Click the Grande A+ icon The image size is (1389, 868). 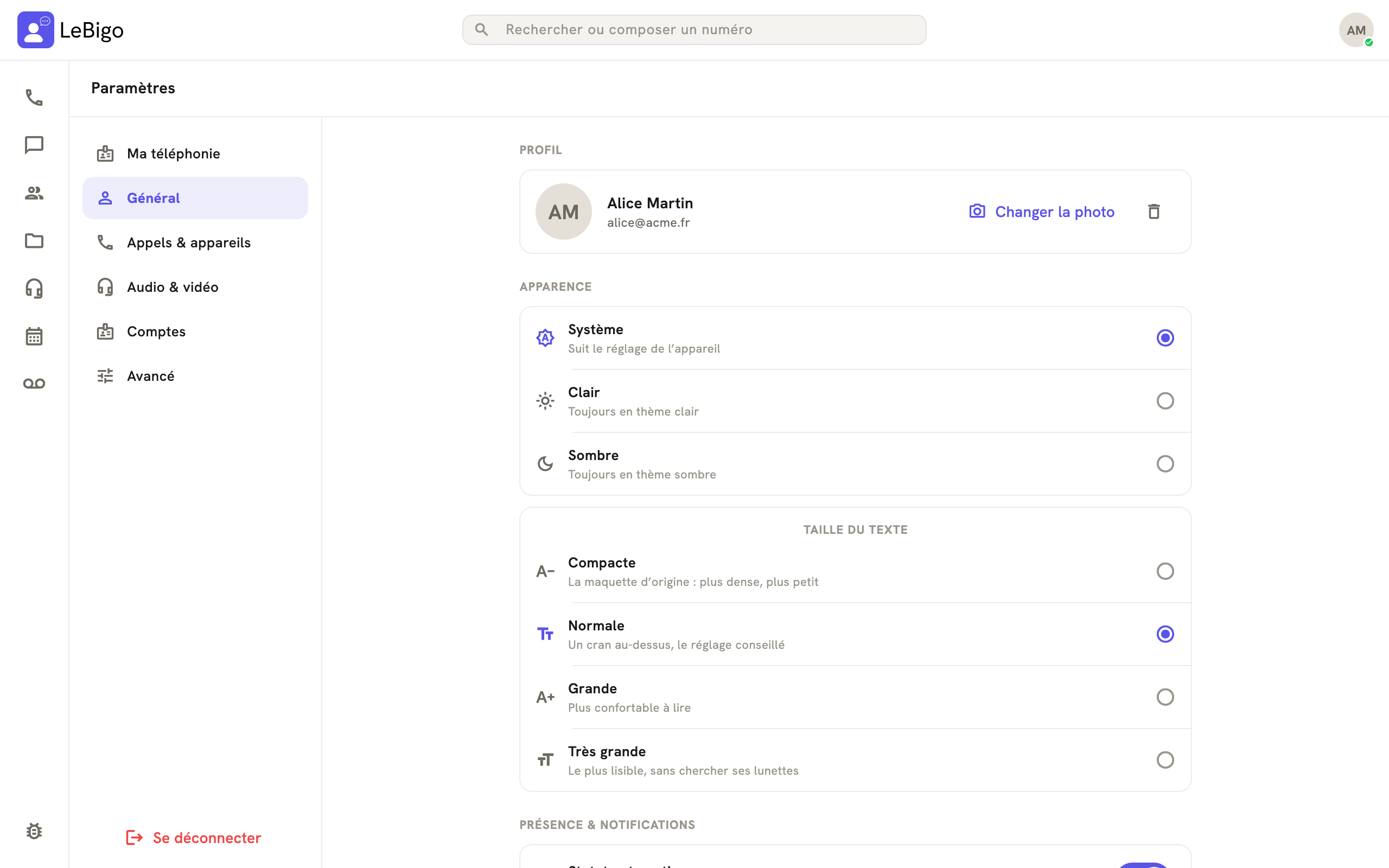coord(545,697)
